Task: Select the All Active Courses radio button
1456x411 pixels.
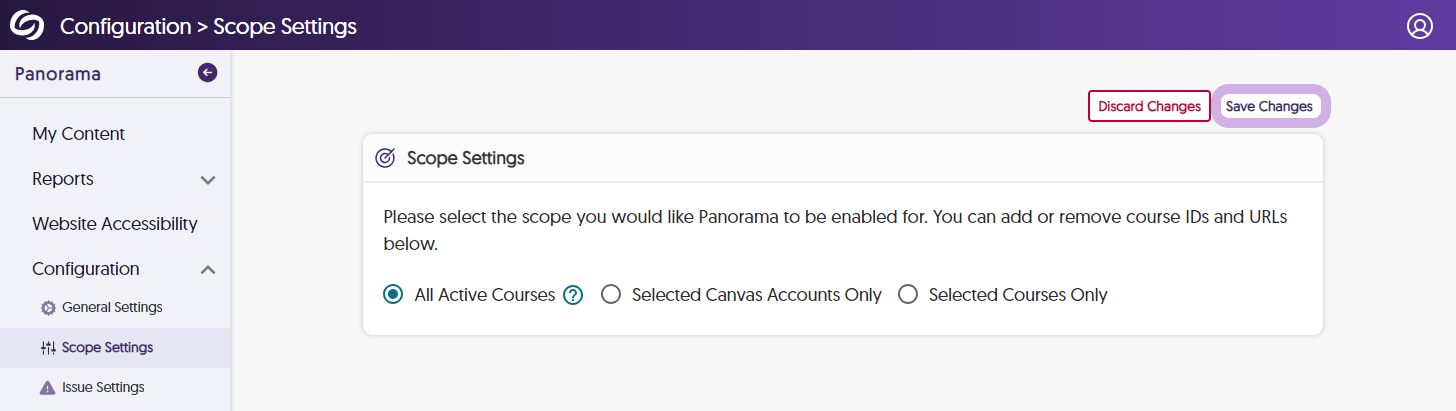Action: (x=394, y=295)
